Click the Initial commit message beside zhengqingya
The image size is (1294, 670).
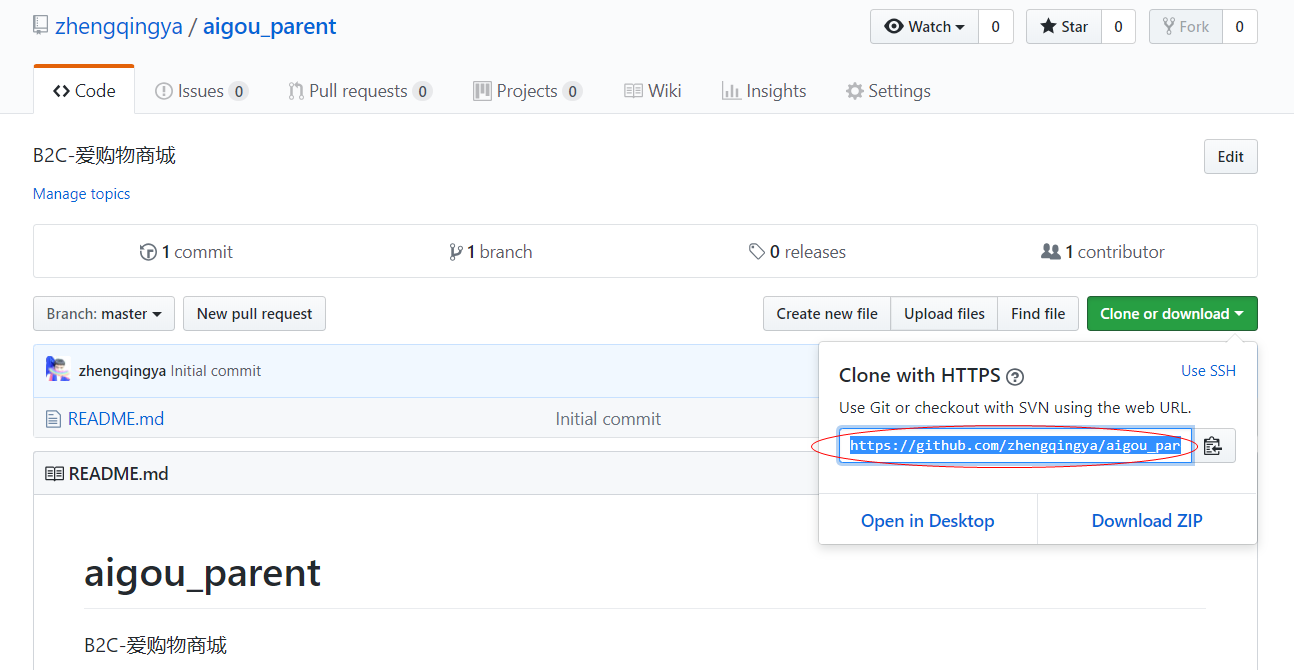point(216,371)
